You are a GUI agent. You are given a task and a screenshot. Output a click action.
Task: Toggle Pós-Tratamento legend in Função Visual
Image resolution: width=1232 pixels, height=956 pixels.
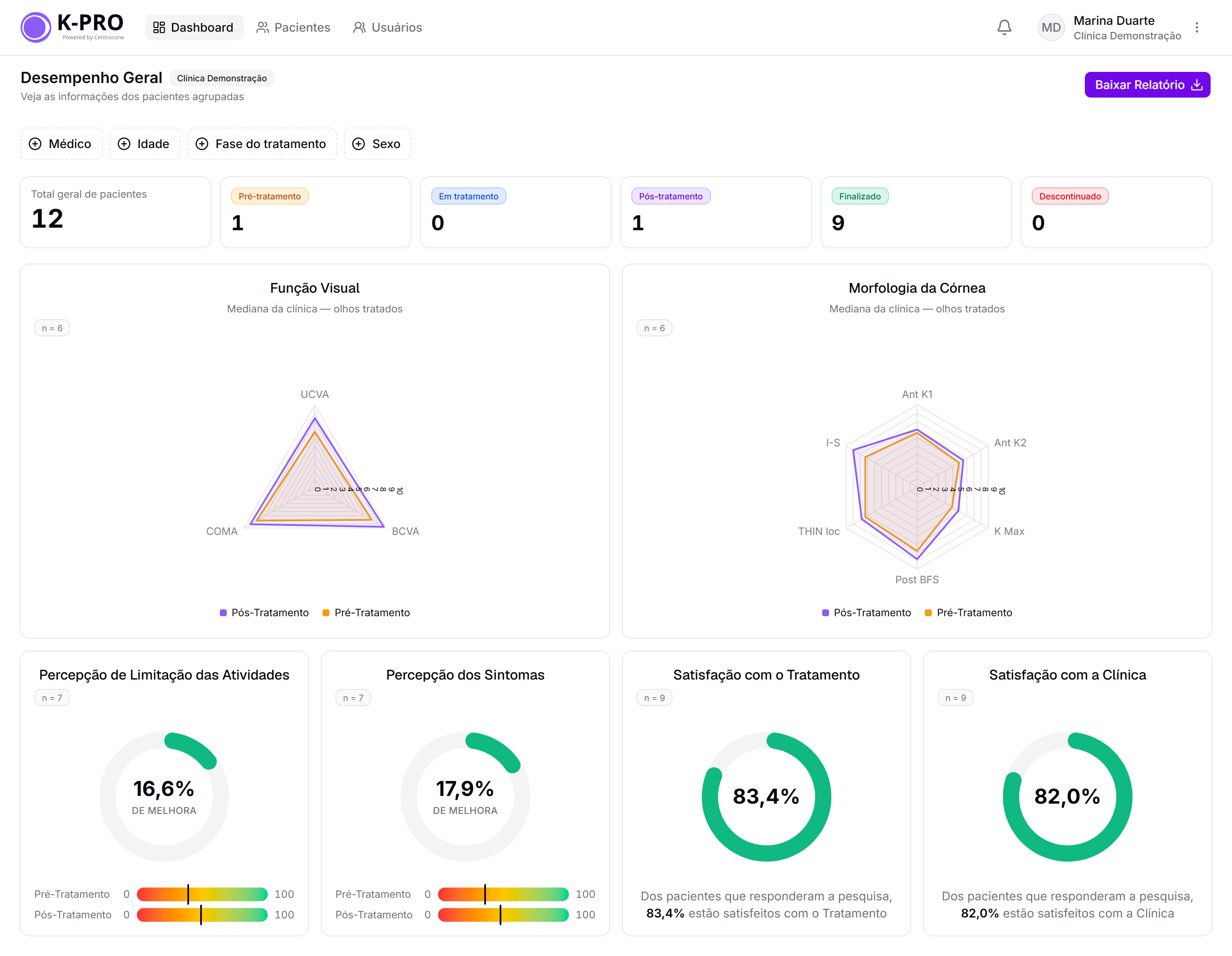[264, 612]
